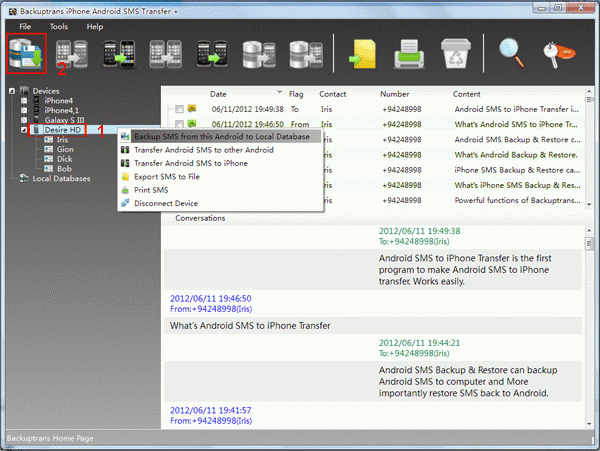Expand the iPhone4 device node
Viewport: 600px width, 451px height.
pos(24,101)
